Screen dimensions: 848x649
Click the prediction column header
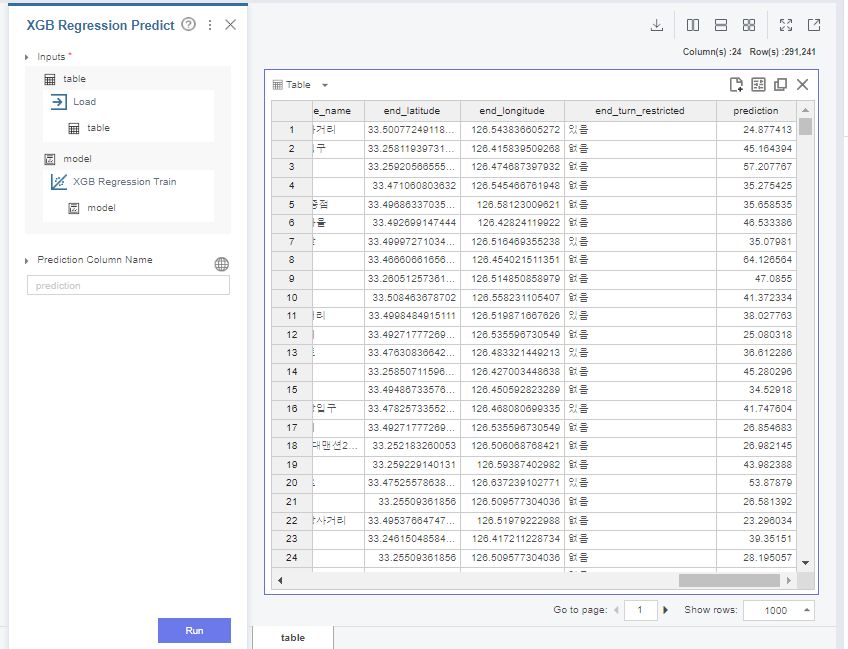click(x=756, y=110)
